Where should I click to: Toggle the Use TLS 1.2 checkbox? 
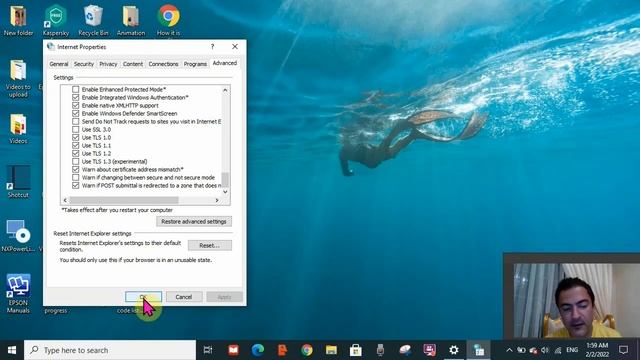76,153
